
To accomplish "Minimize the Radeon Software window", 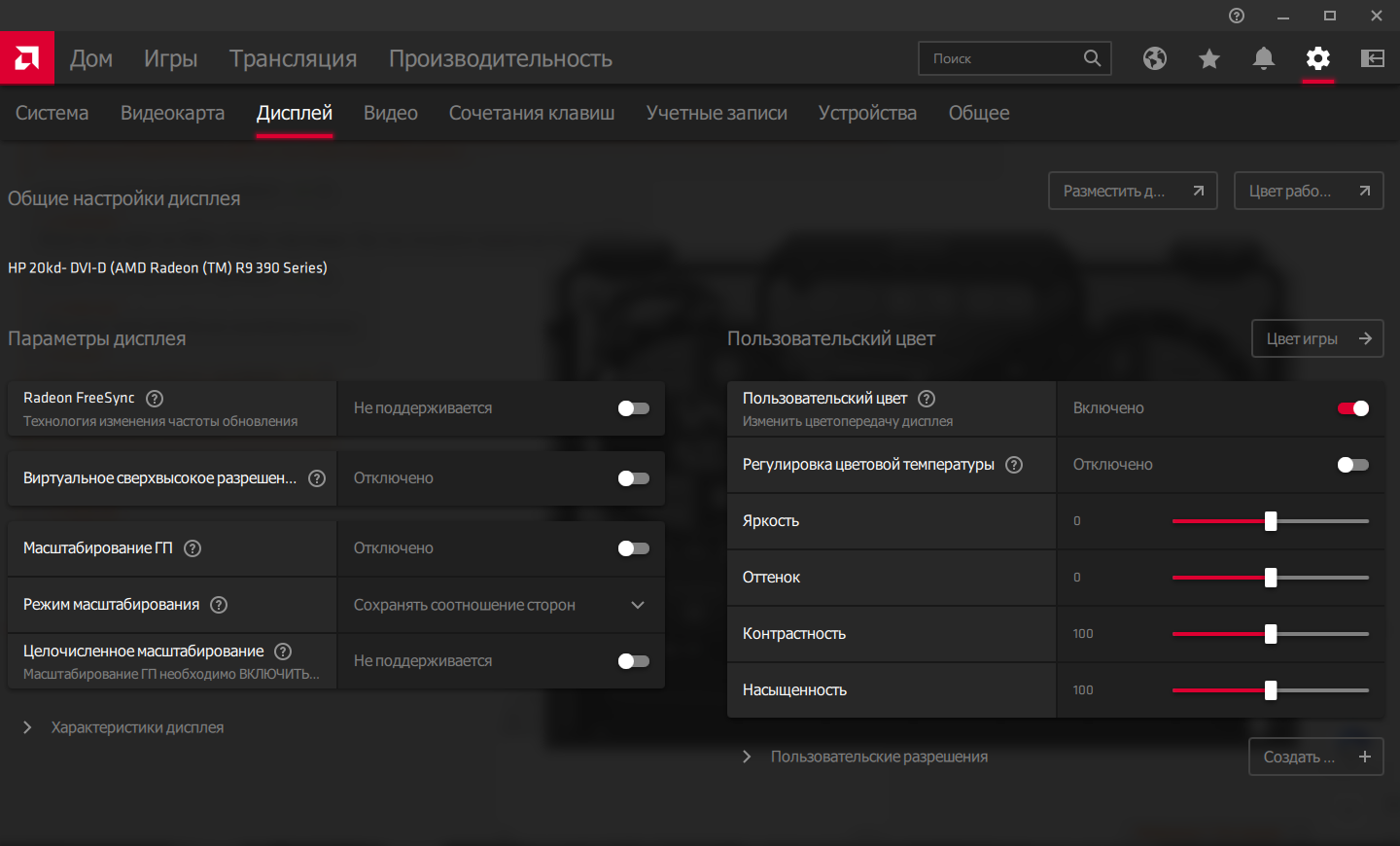I will [x=1283, y=16].
